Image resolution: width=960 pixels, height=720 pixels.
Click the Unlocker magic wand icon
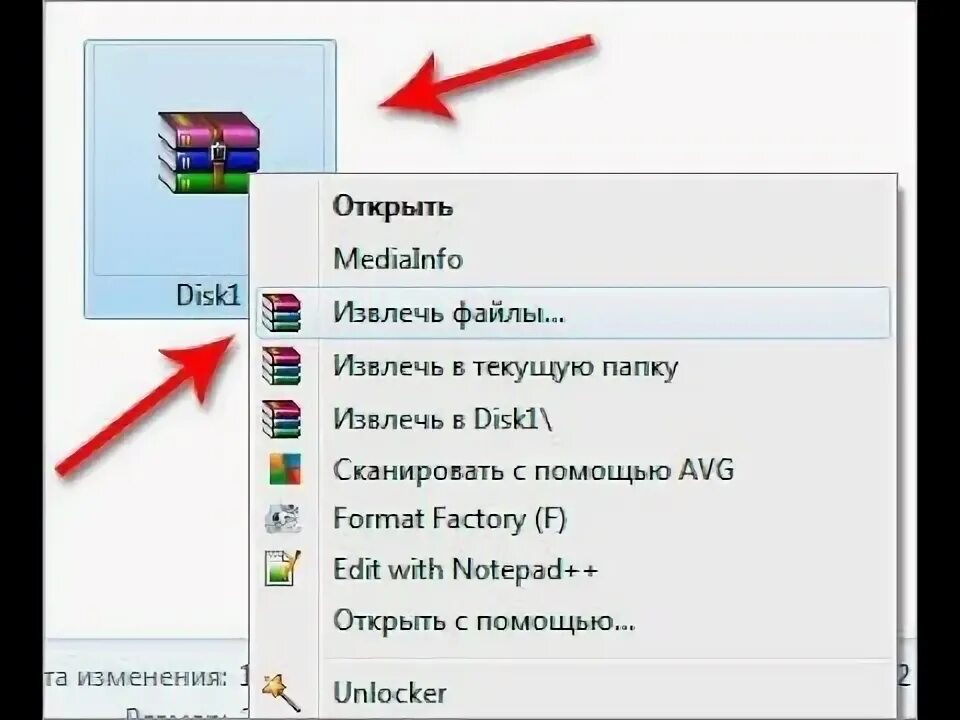pos(280,692)
